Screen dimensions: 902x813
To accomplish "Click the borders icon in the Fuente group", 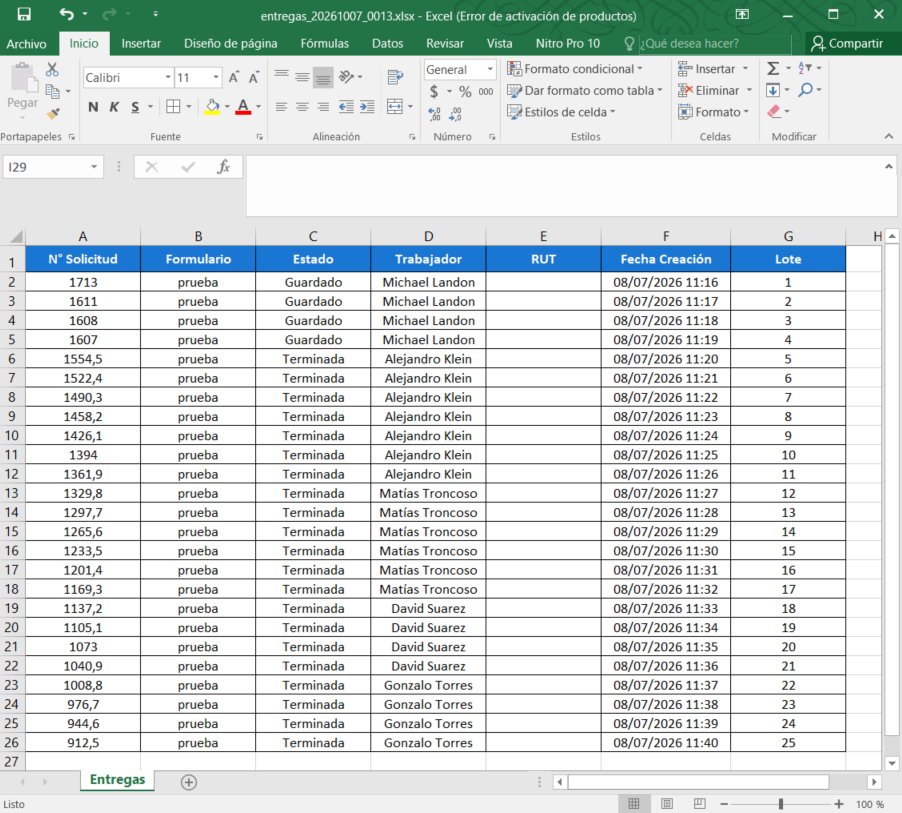I will tap(173, 106).
